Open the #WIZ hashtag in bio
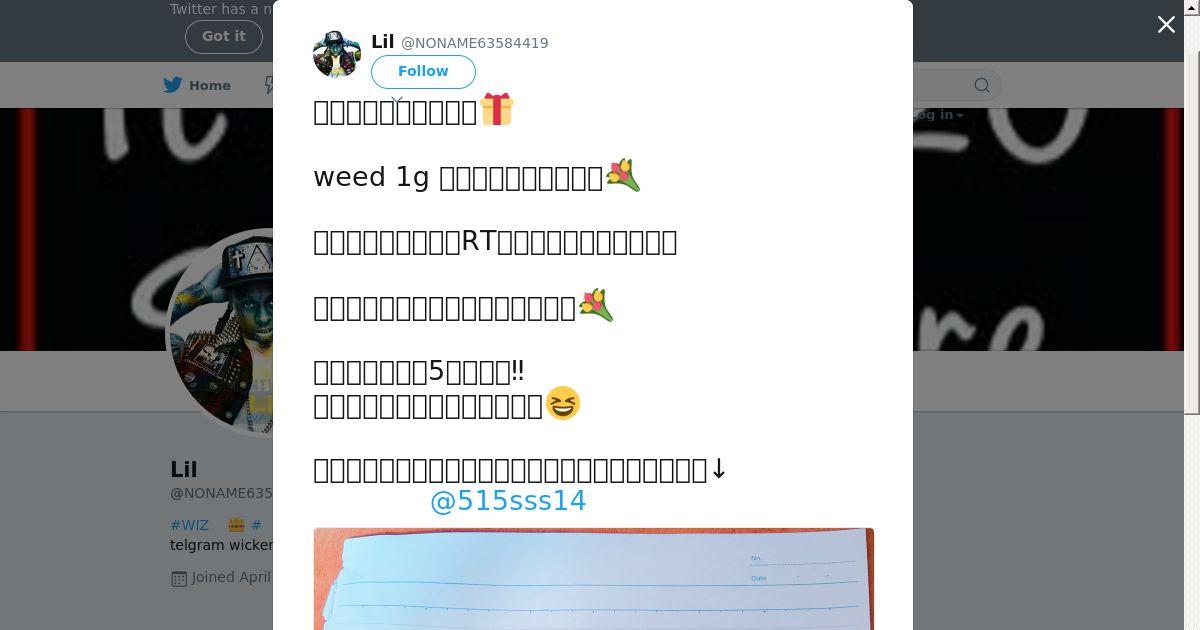The height and width of the screenshot is (630, 1200). pos(190,525)
